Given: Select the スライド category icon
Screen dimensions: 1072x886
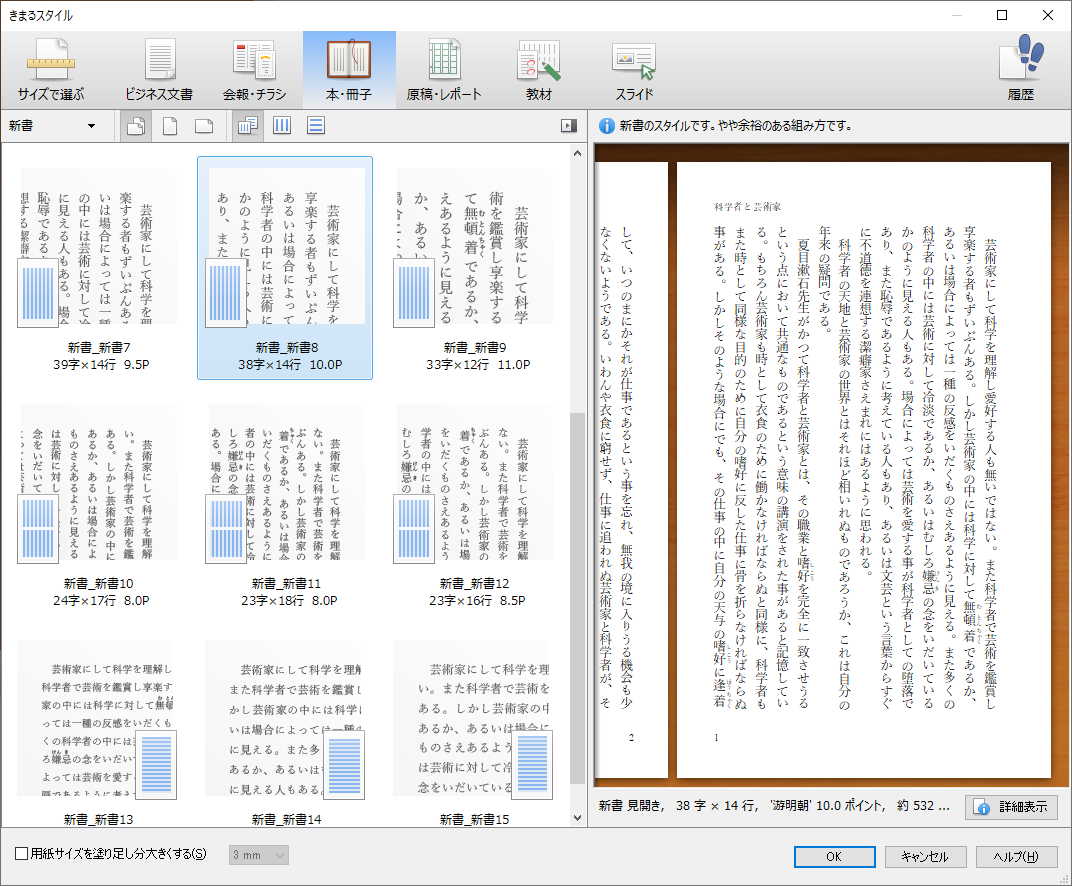Looking at the screenshot, I should pos(632,66).
